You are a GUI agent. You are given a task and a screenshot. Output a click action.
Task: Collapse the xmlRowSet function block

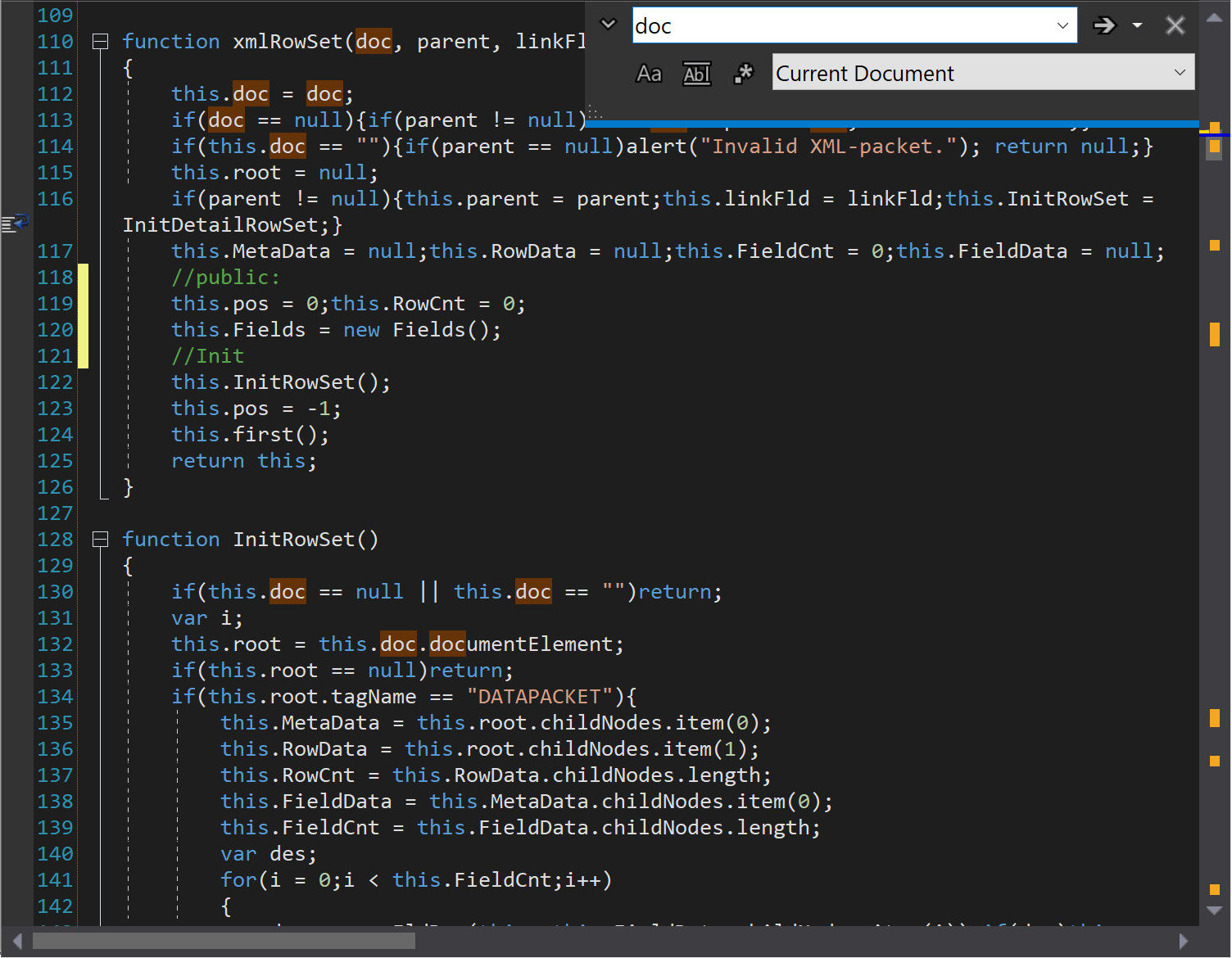pyautogui.click(x=100, y=42)
